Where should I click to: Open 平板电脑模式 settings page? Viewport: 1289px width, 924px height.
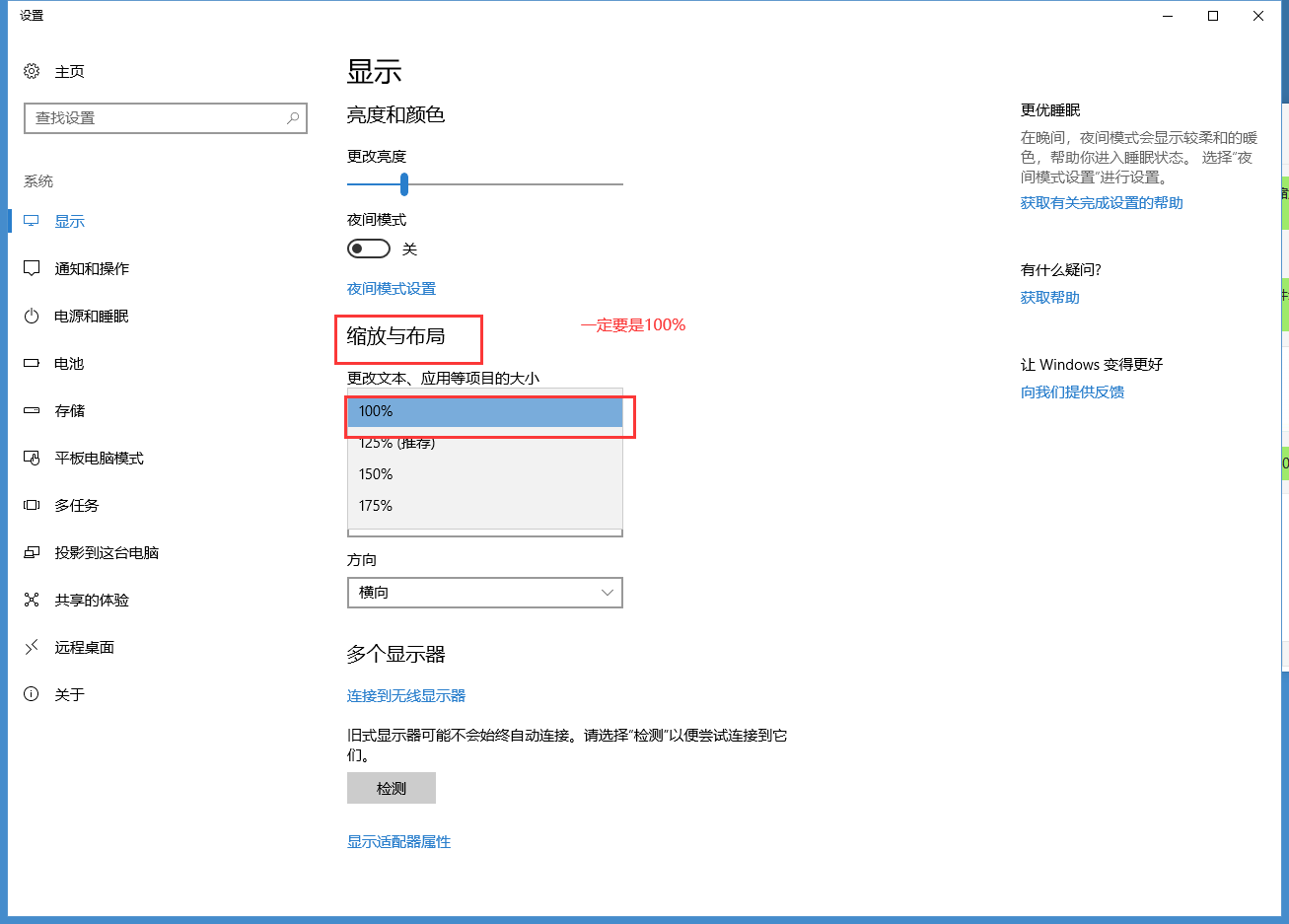99,459
